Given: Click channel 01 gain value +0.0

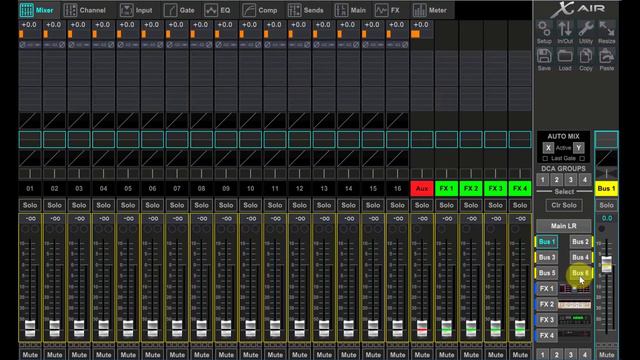Looking at the screenshot, I should tap(29, 25).
